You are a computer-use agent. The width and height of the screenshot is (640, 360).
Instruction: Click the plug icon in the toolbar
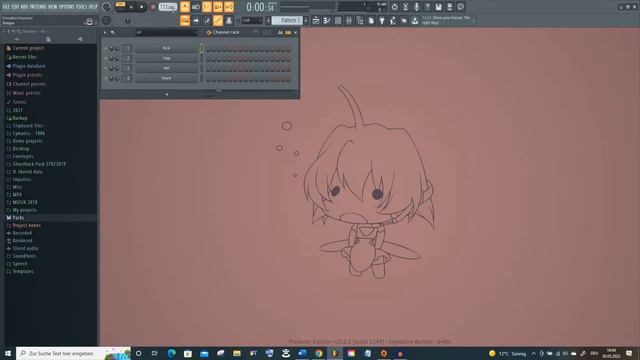point(382,20)
